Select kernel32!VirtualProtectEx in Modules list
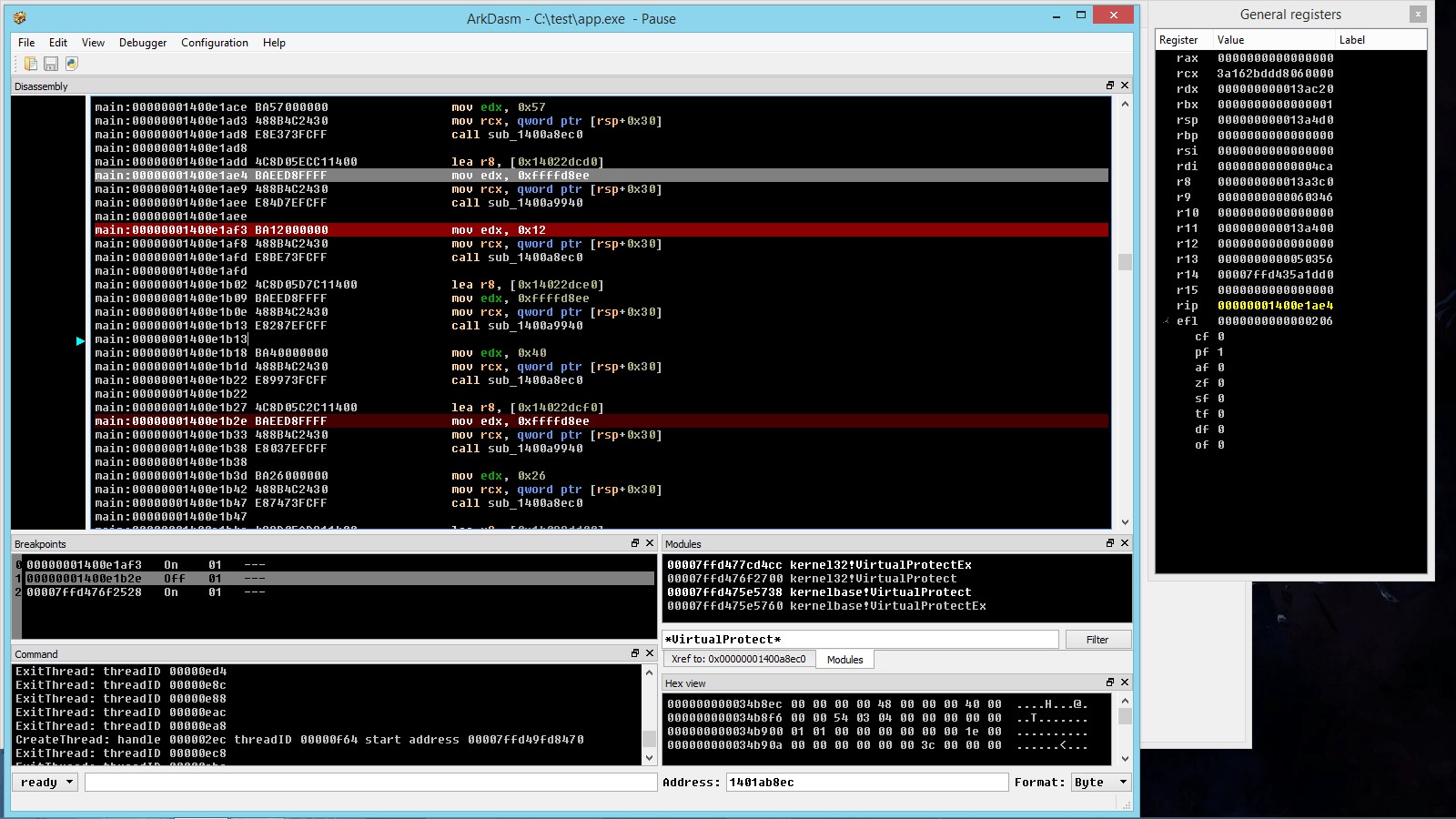Viewport: 1456px width, 819px height. (819, 565)
